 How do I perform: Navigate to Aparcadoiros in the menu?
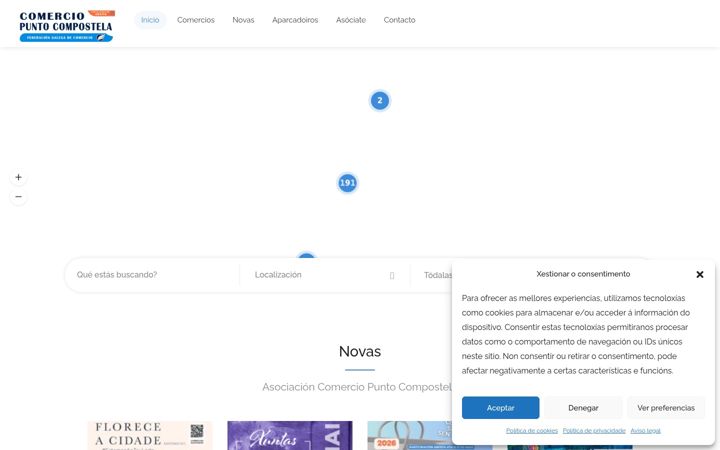coord(295,20)
